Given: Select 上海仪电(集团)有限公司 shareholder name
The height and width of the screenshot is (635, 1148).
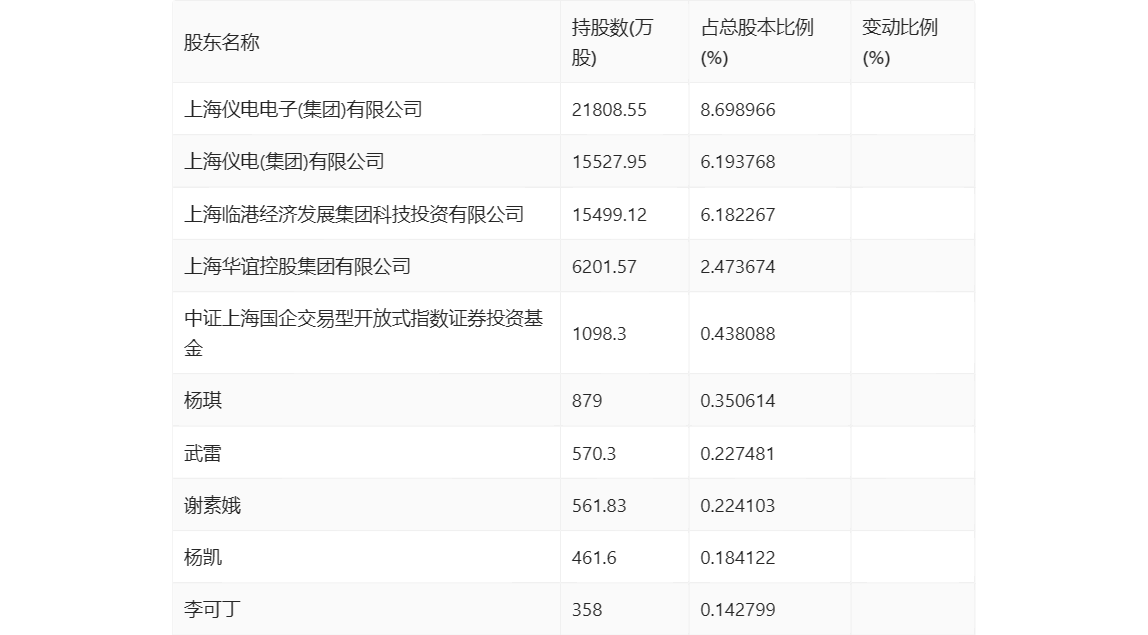Looking at the screenshot, I should 280,161.
